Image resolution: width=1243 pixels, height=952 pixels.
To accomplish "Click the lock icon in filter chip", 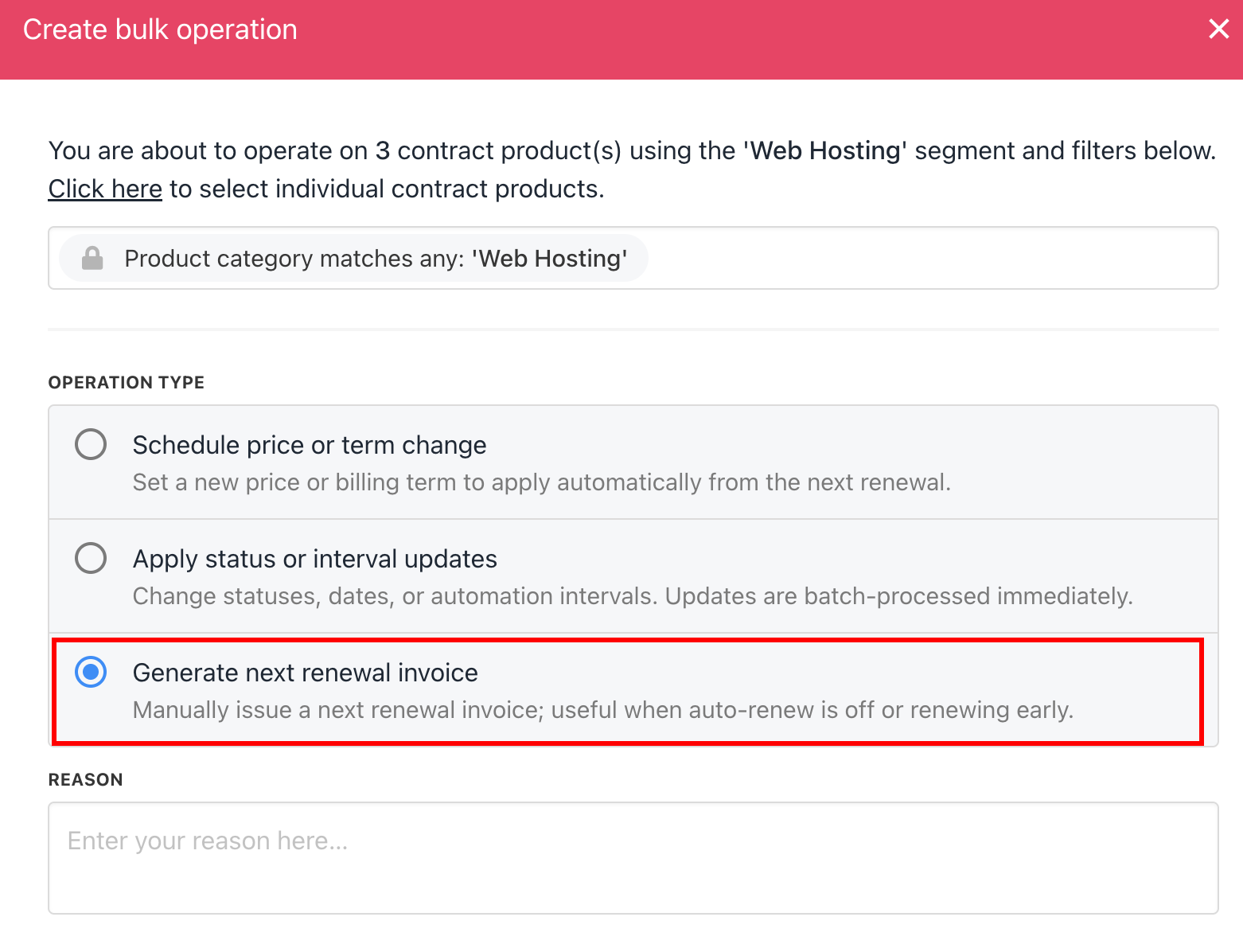I will 92,259.
